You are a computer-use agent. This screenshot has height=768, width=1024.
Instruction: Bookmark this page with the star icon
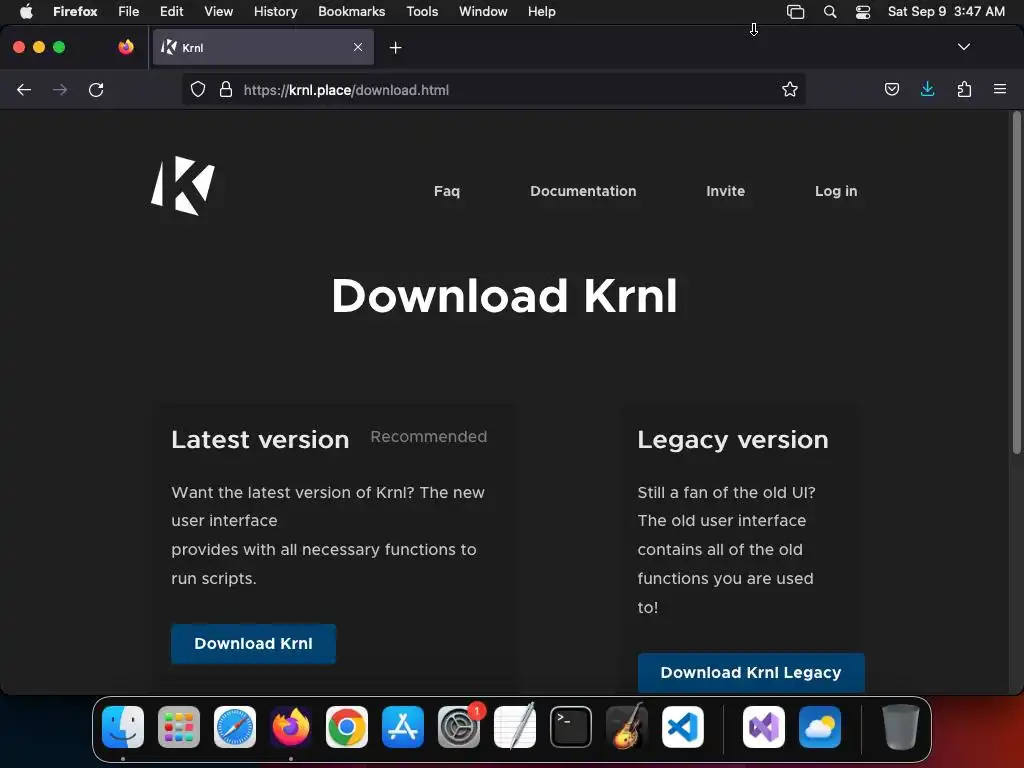tap(790, 89)
